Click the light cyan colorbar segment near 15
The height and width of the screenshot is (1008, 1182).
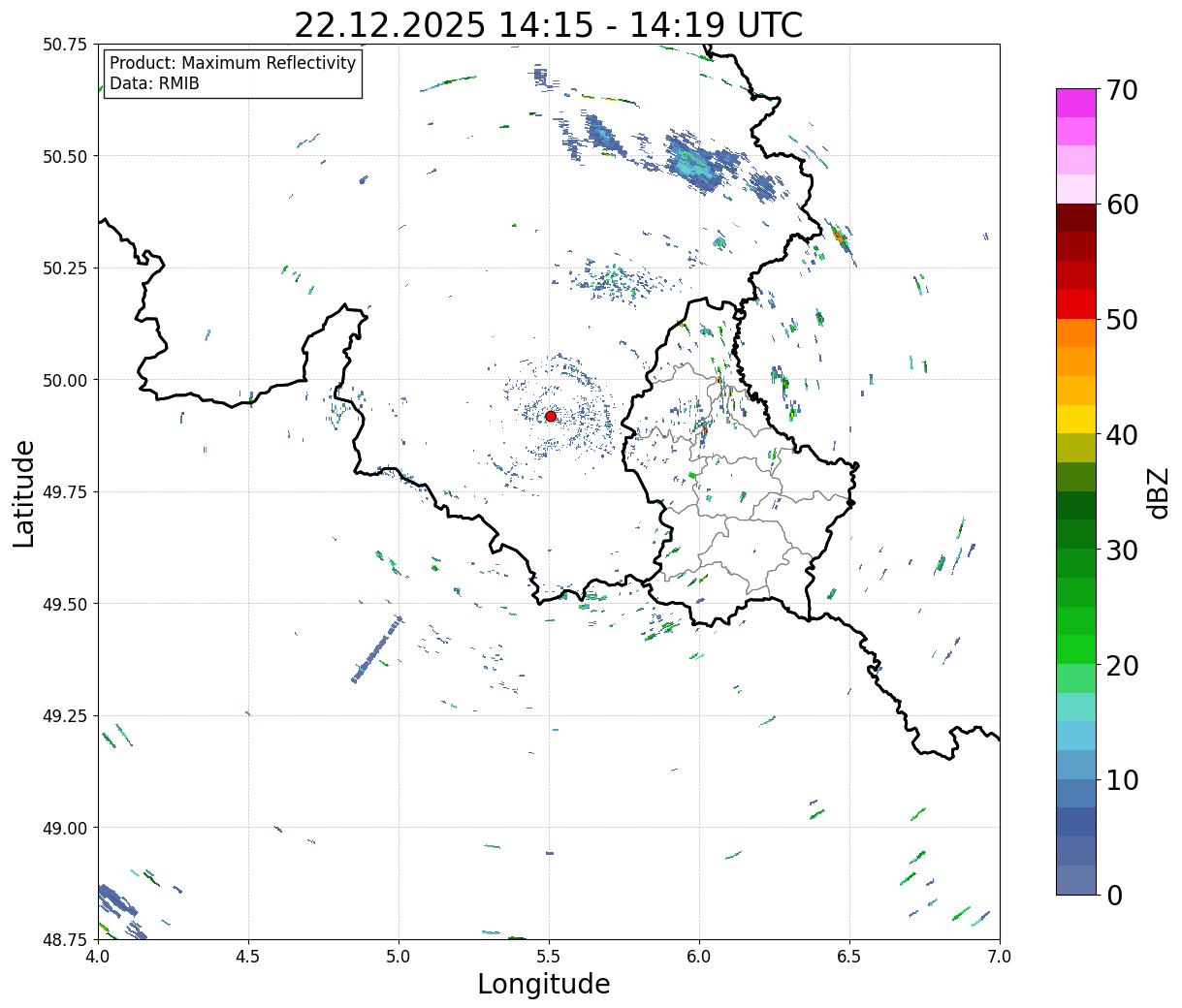[1076, 707]
